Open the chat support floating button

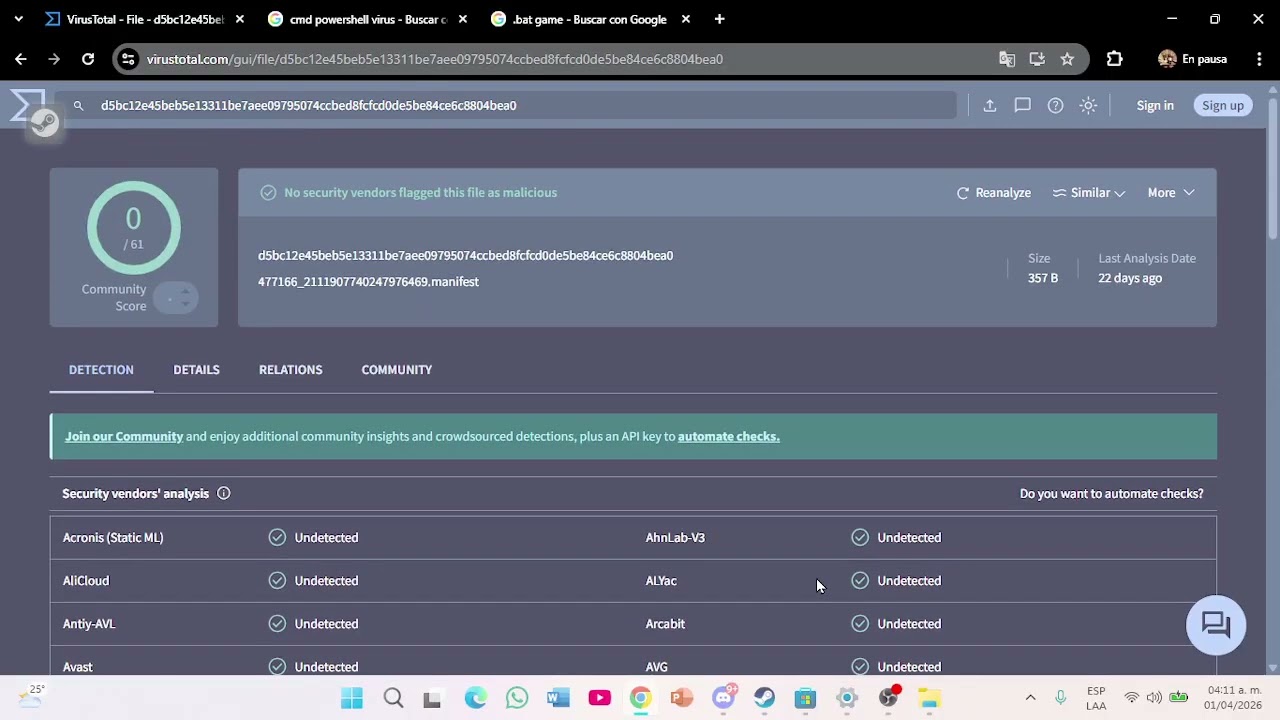[1216, 625]
